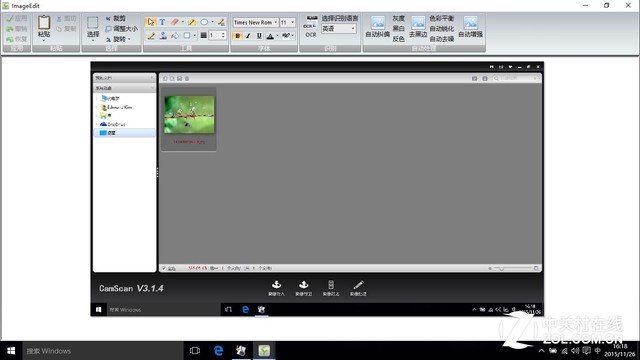This screenshot has height=360, width=640.
Task: Select the paint bucket fill tool
Action: click(175, 36)
